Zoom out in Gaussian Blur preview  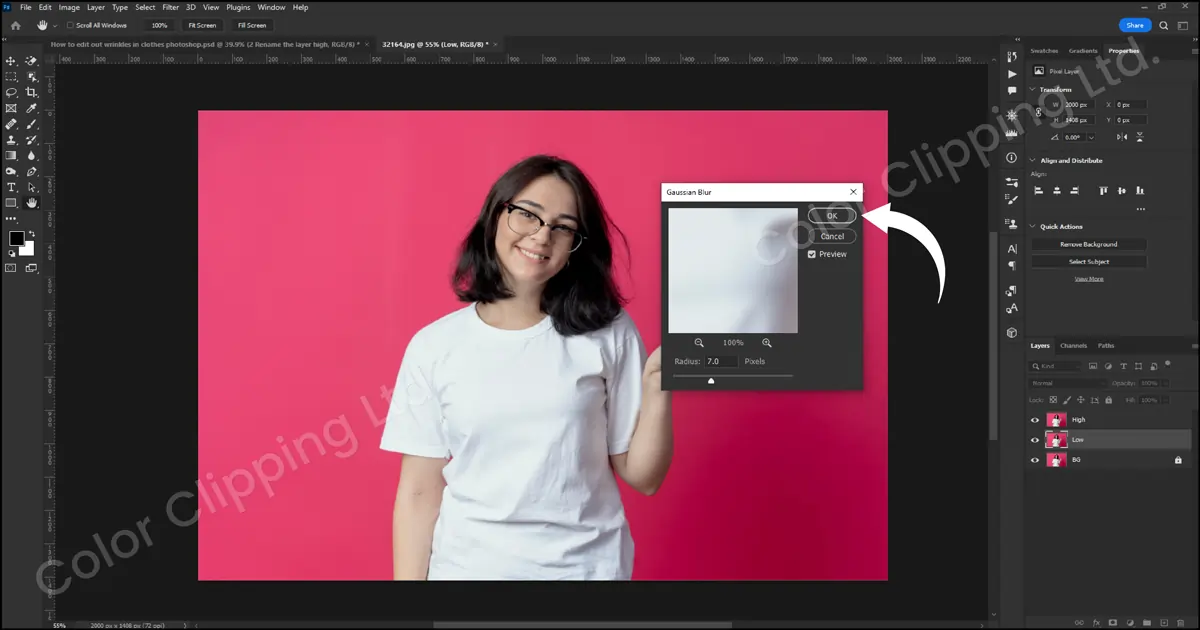point(700,343)
